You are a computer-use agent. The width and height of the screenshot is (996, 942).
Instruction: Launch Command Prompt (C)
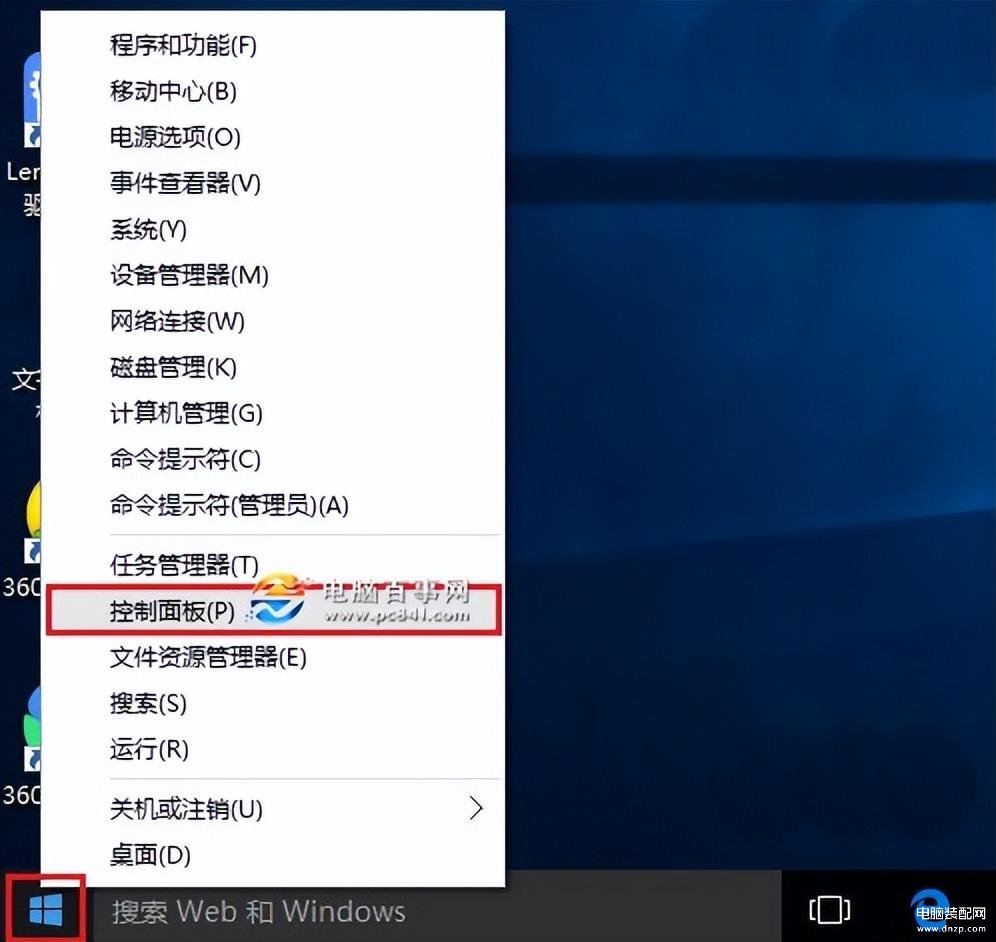273,459
